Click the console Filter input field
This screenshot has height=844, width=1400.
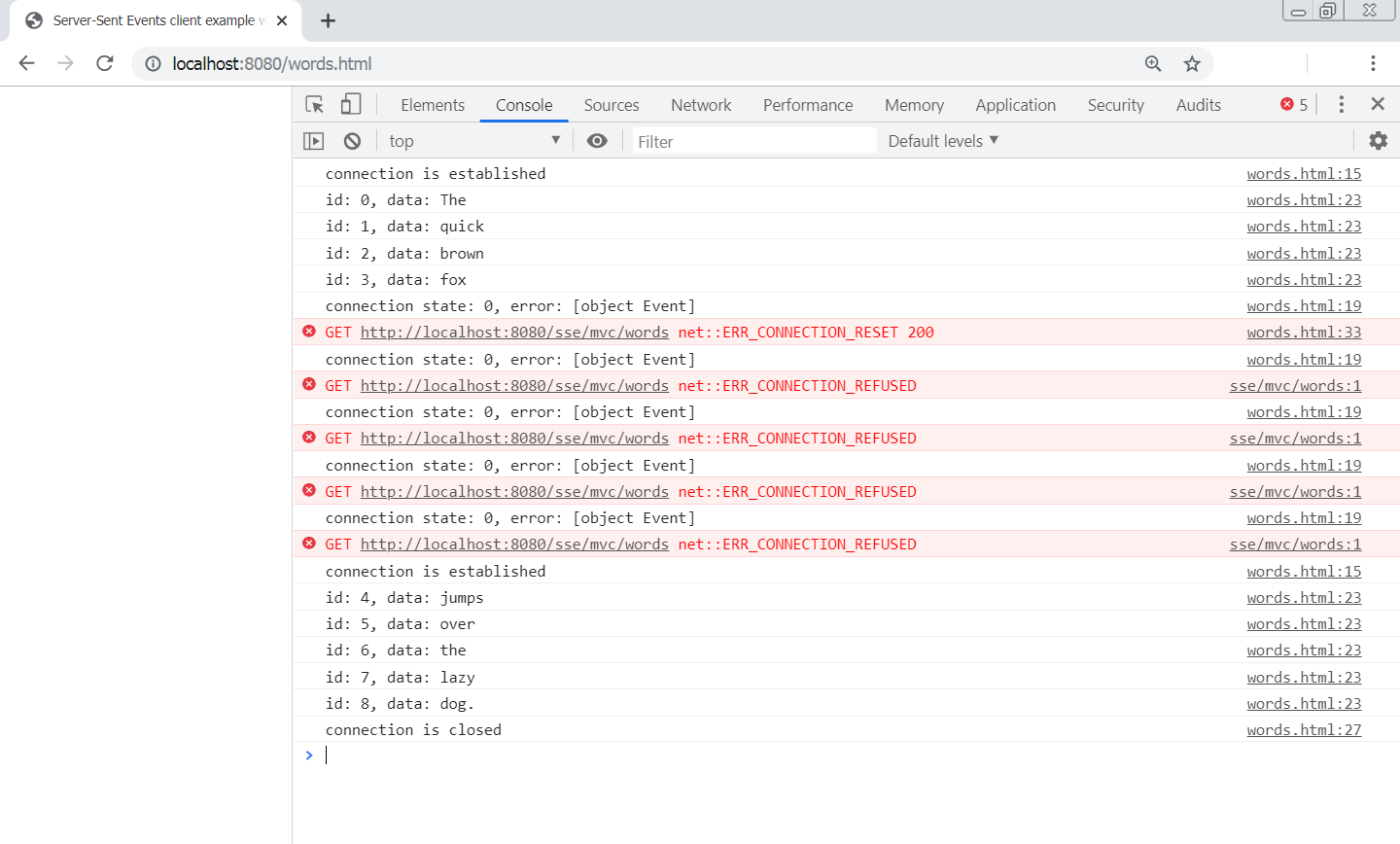point(754,141)
